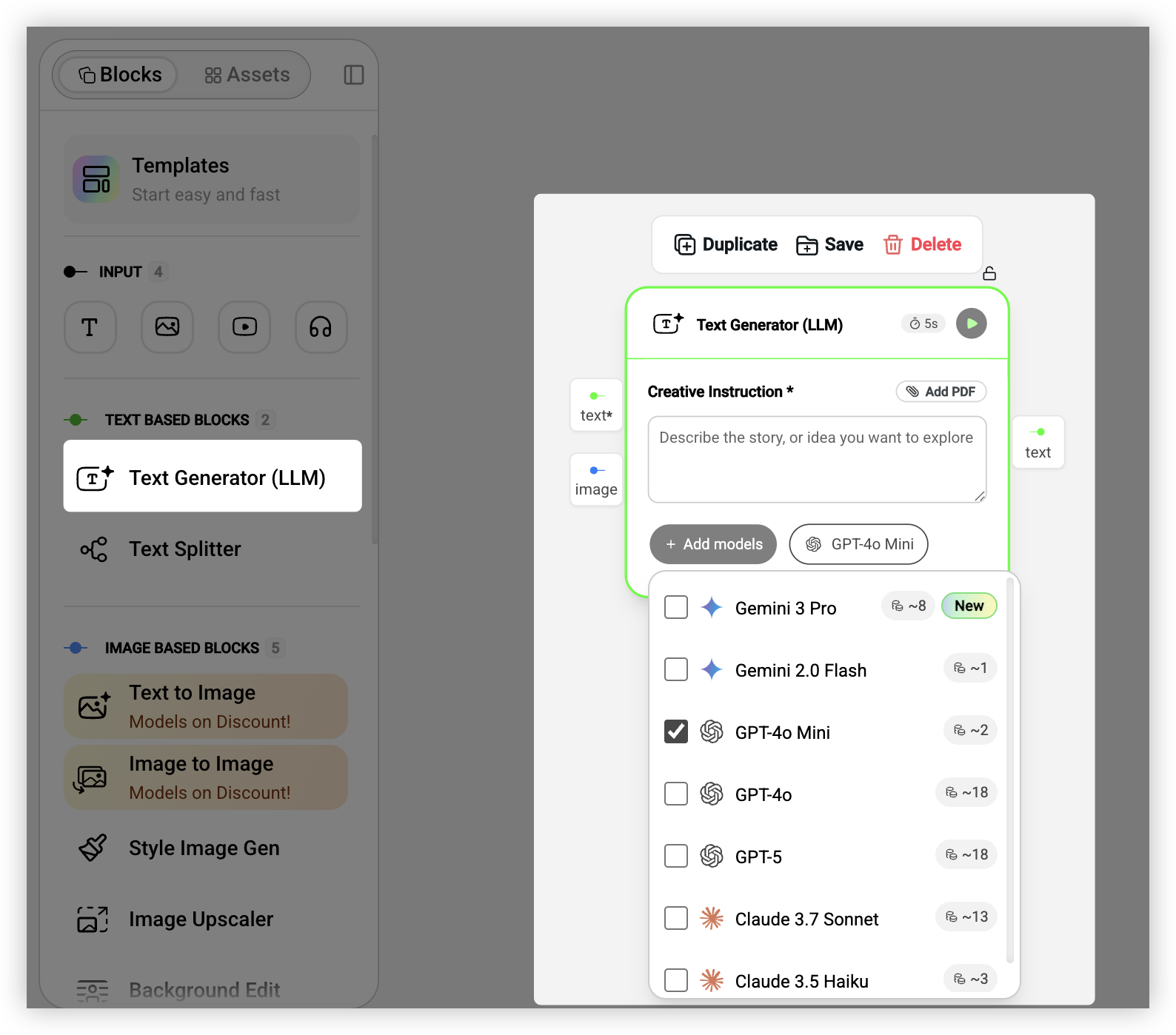The width and height of the screenshot is (1176, 1035).
Task: Click the GPT-4o Mini model chip
Action: tap(858, 544)
